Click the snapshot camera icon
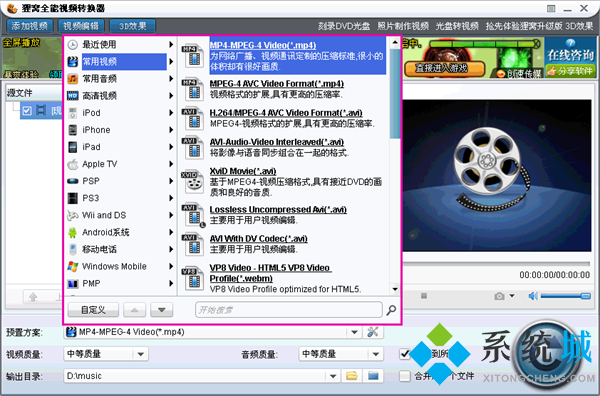 tap(499, 296)
